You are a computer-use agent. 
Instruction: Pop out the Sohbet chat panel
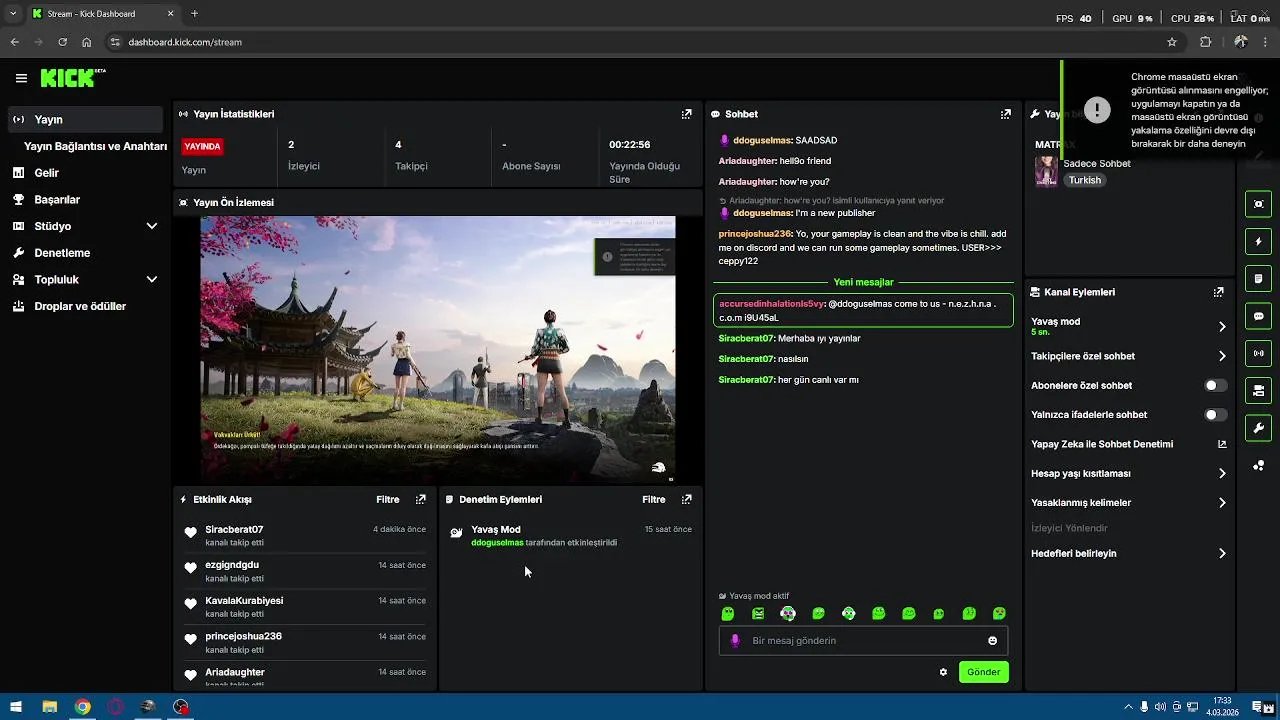coord(1005,114)
